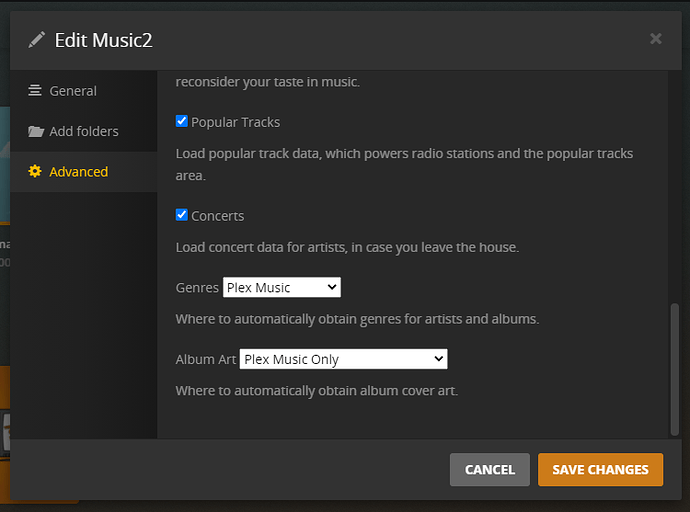Click Save Changes button
The height and width of the screenshot is (512, 690).
[600, 469]
